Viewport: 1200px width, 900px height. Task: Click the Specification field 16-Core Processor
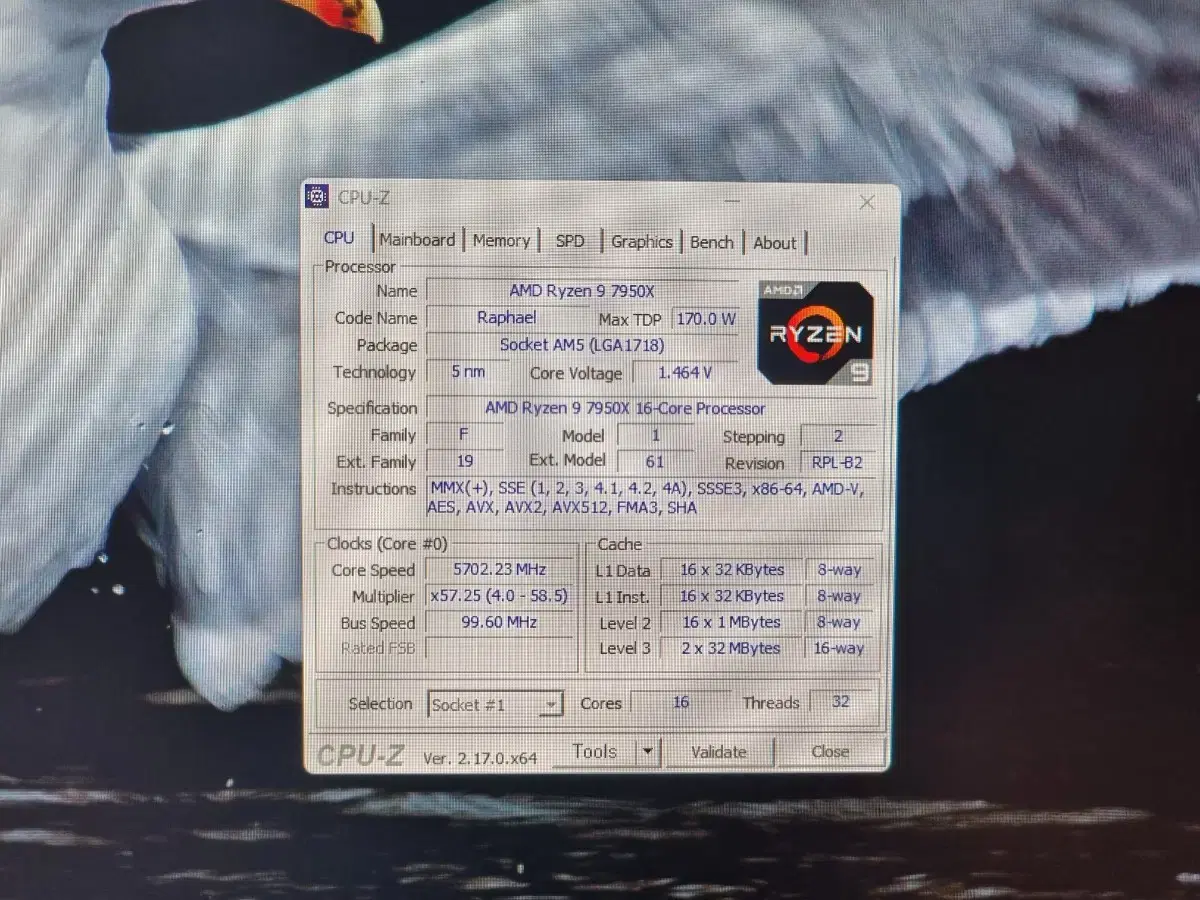(650, 408)
